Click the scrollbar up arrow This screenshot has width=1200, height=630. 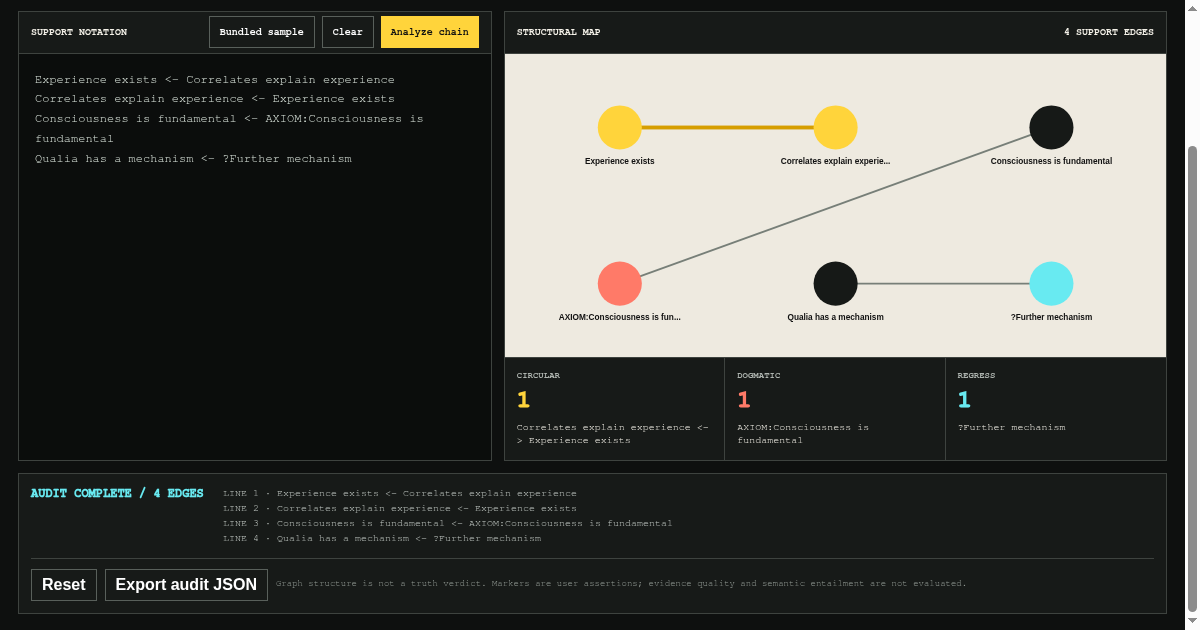point(1192,7)
